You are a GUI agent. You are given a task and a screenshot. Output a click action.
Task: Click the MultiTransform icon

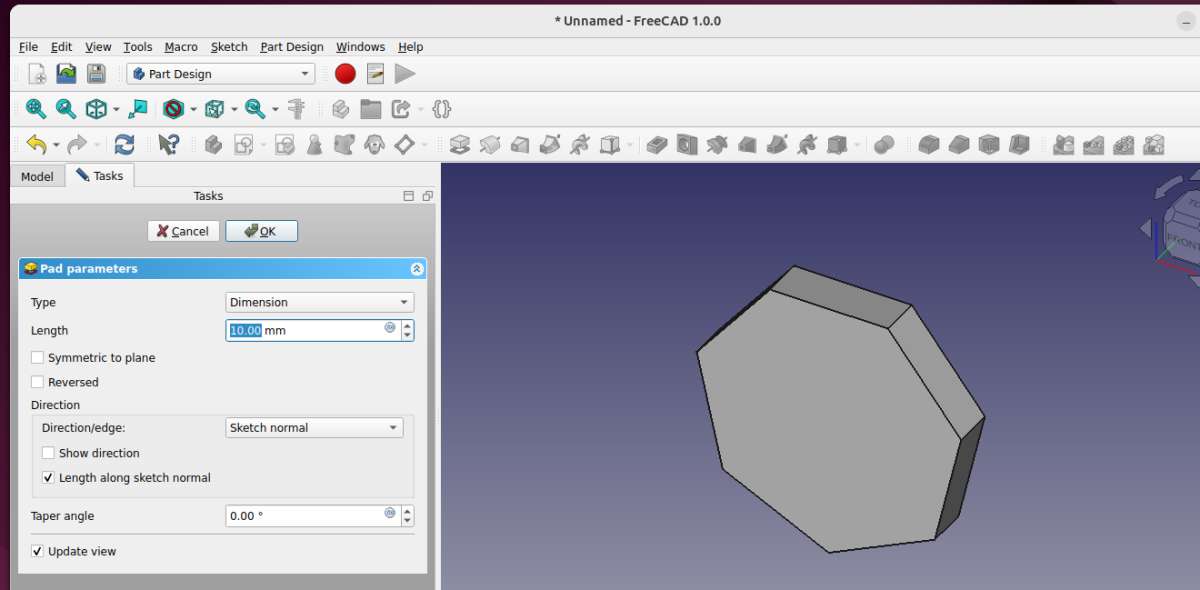click(x=1154, y=145)
